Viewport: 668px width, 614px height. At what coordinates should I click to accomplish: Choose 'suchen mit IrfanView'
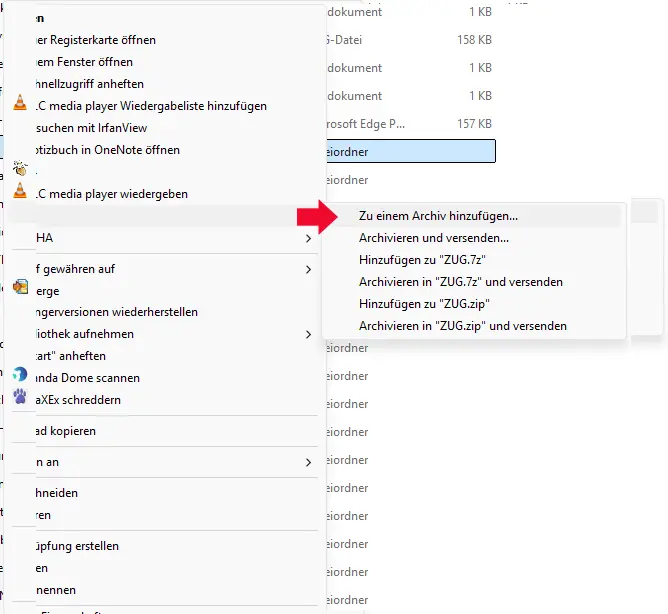pos(91,128)
